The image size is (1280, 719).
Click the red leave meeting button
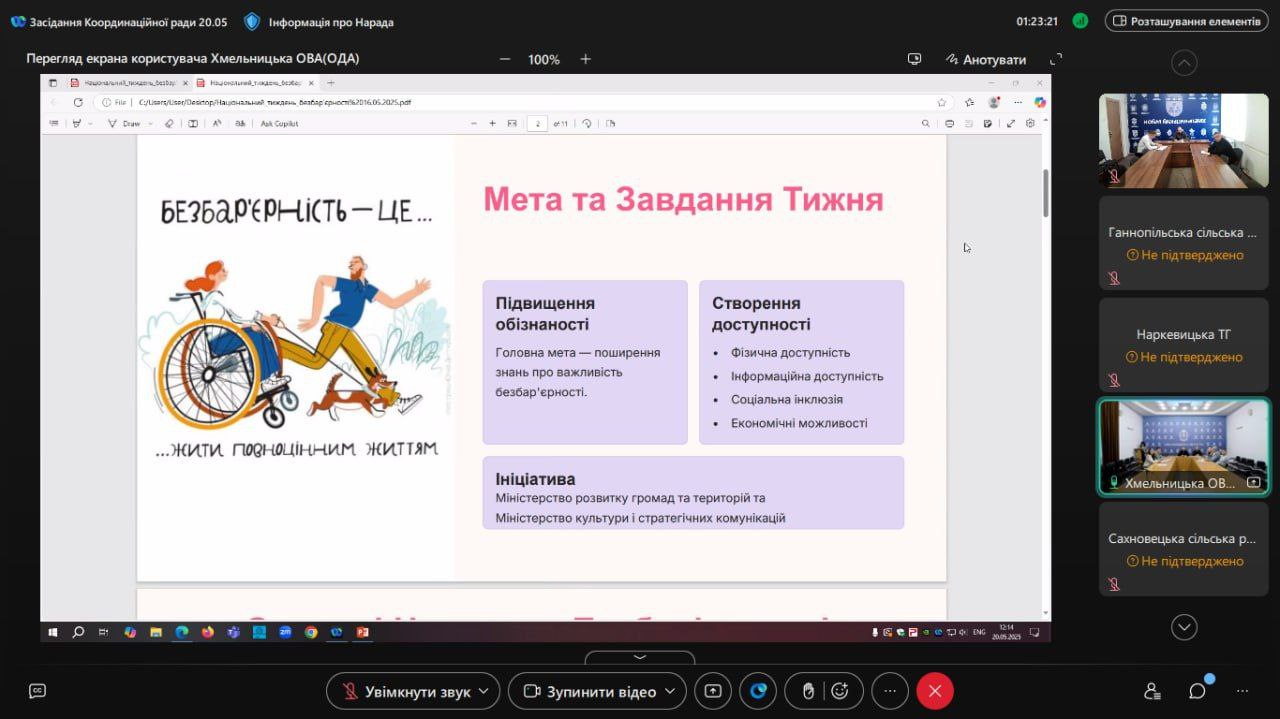pyautogui.click(x=935, y=691)
